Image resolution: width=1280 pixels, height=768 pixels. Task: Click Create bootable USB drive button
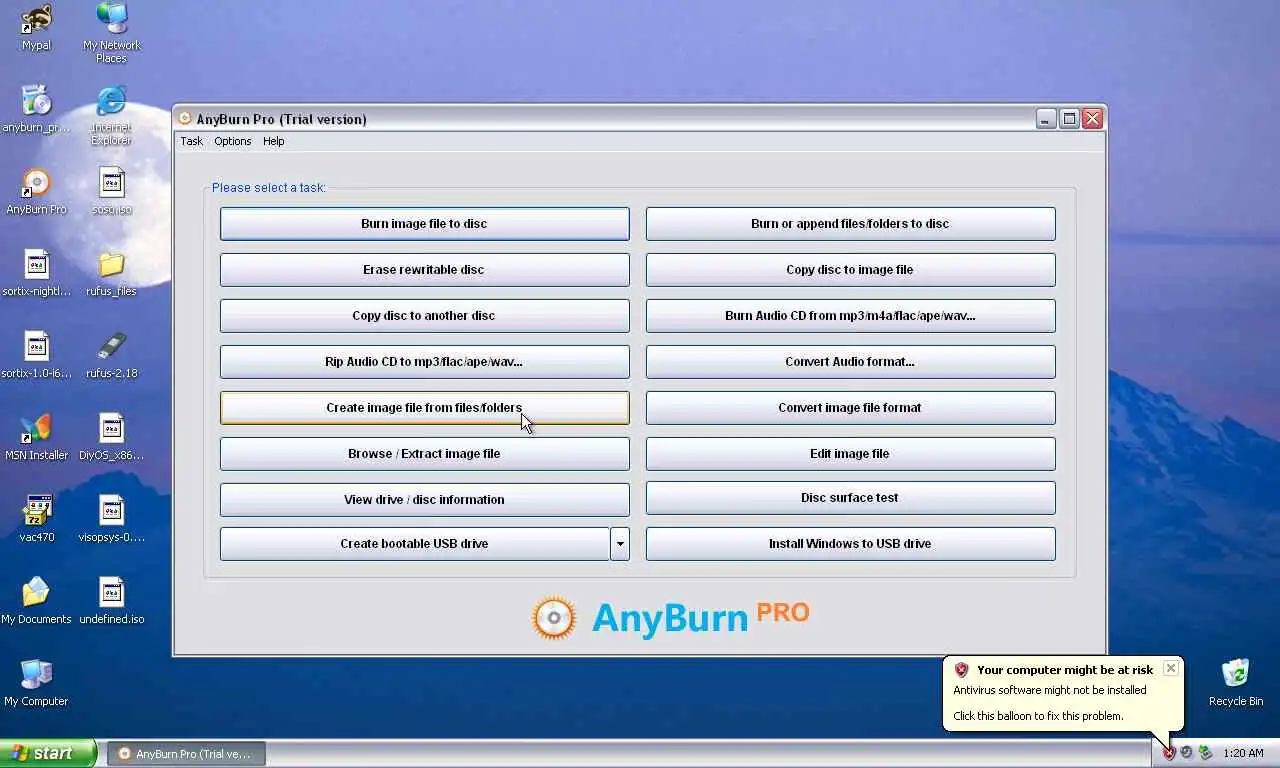(x=414, y=544)
